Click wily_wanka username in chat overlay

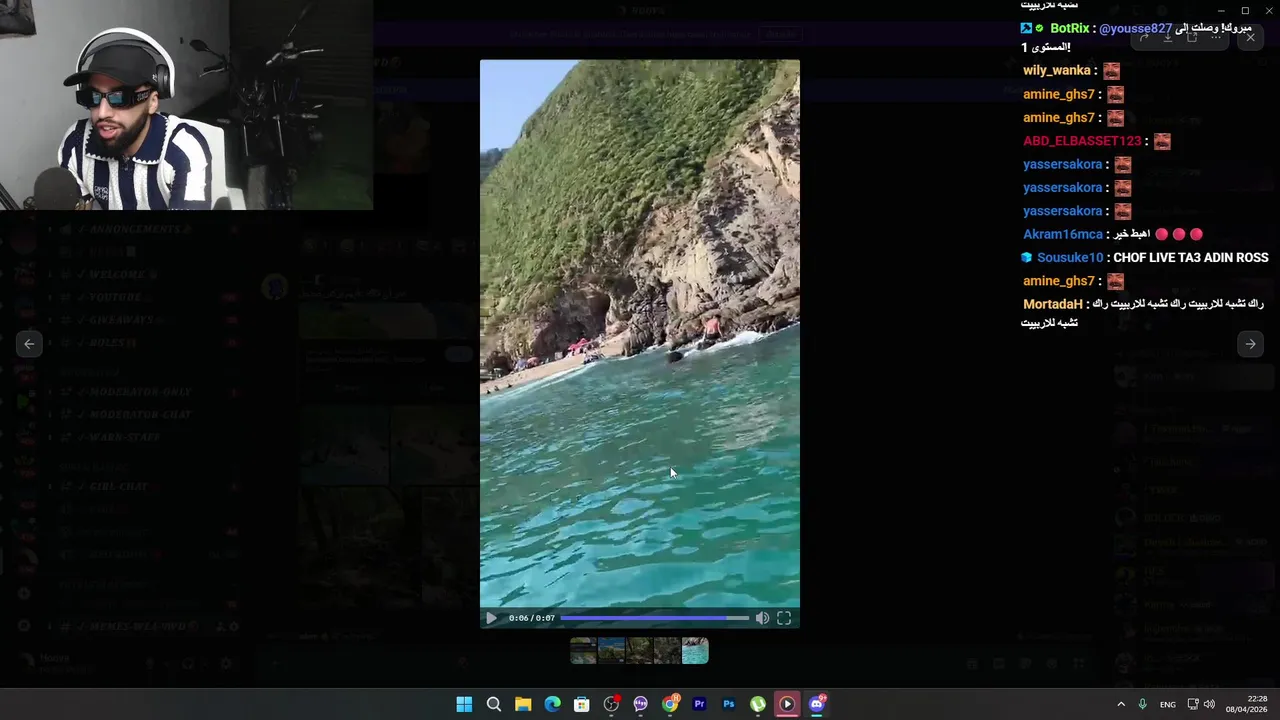pyautogui.click(x=1056, y=71)
